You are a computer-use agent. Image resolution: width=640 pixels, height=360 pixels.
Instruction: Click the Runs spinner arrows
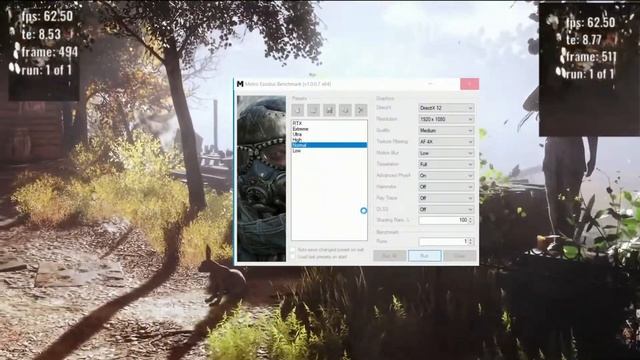click(471, 242)
